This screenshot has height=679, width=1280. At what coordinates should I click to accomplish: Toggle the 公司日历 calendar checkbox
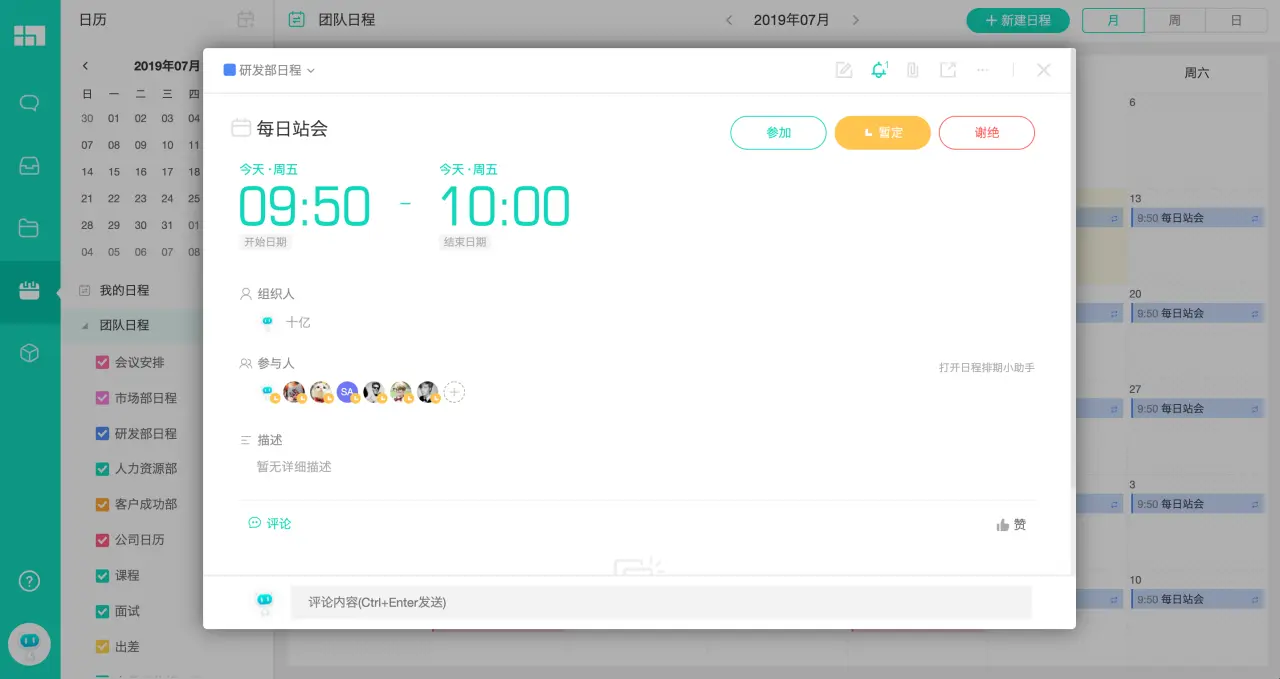coord(103,539)
